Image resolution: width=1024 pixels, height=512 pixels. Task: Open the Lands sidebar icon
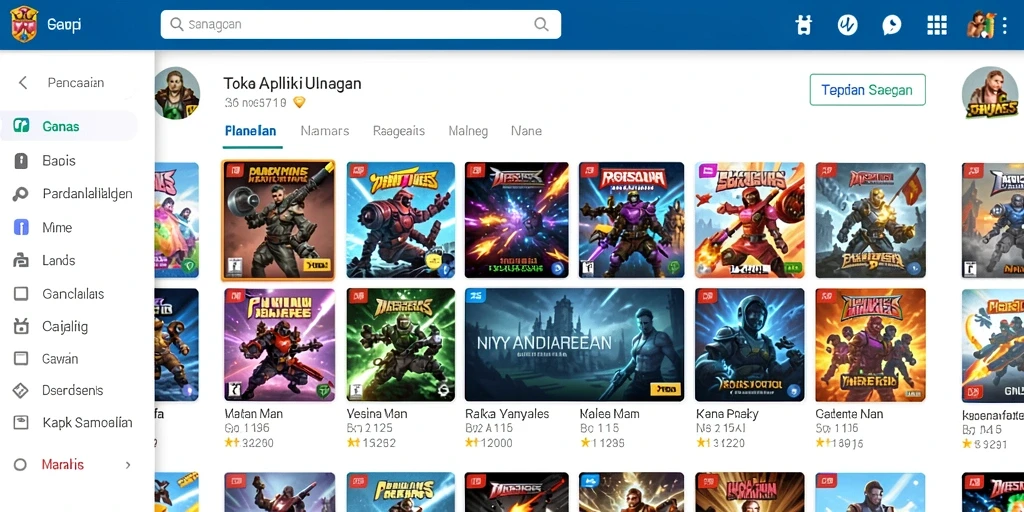click(21, 261)
